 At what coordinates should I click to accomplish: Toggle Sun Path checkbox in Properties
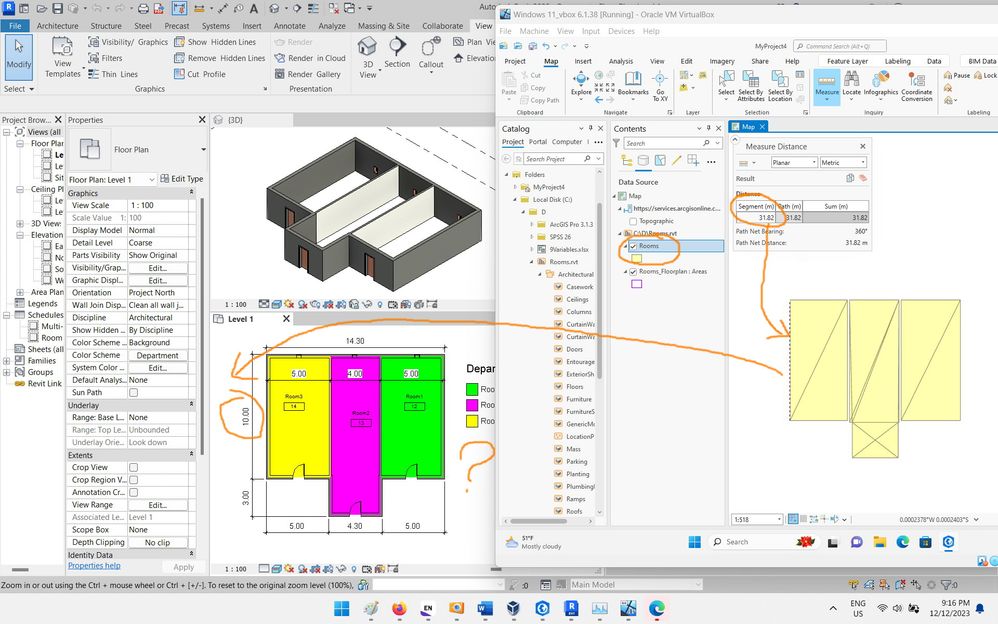[134, 393]
